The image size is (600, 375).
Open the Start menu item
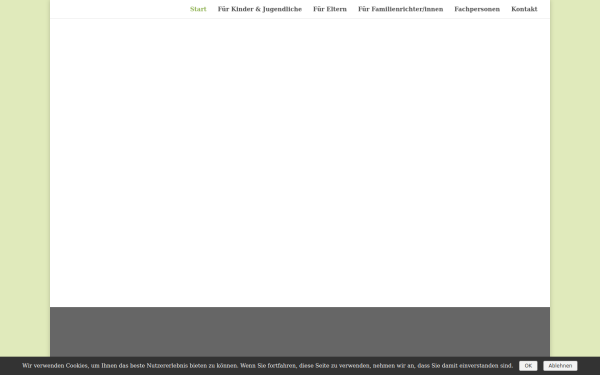198,9
